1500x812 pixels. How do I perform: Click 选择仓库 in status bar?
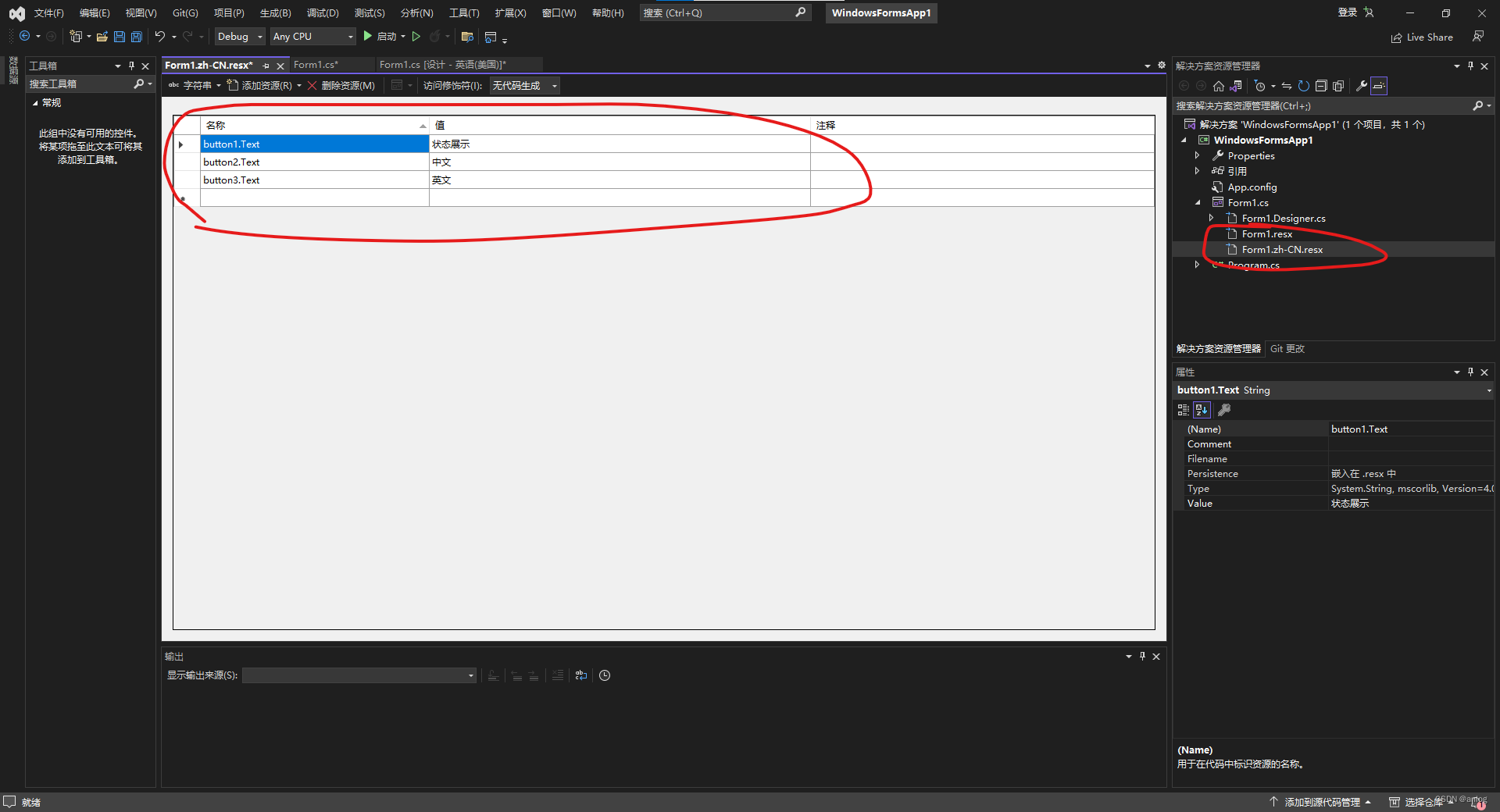point(1423,802)
